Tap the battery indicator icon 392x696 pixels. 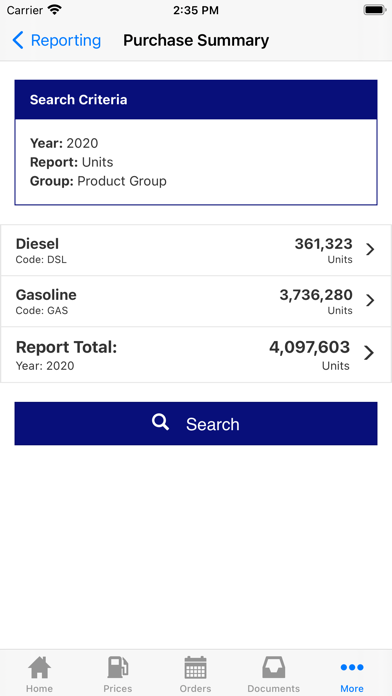pyautogui.click(x=375, y=10)
